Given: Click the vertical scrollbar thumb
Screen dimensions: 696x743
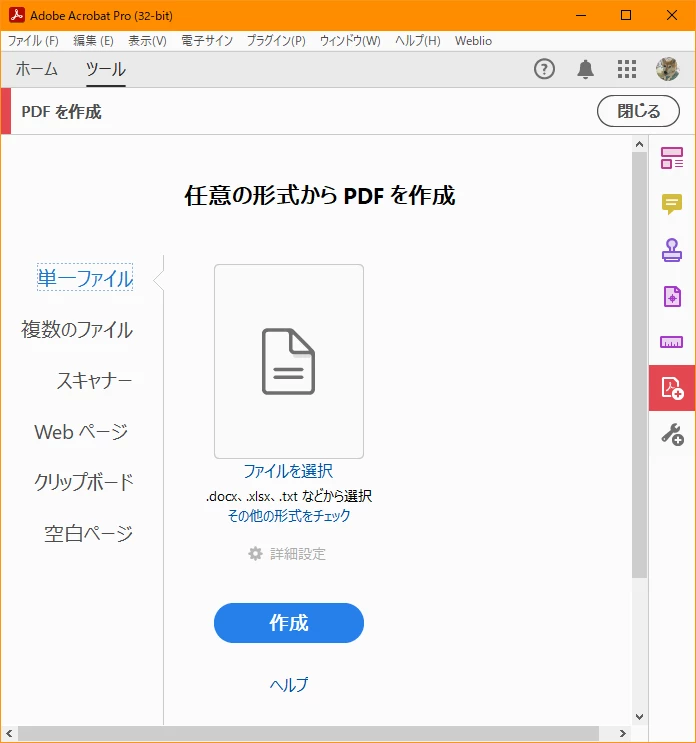Looking at the screenshot, I should coord(639,365).
